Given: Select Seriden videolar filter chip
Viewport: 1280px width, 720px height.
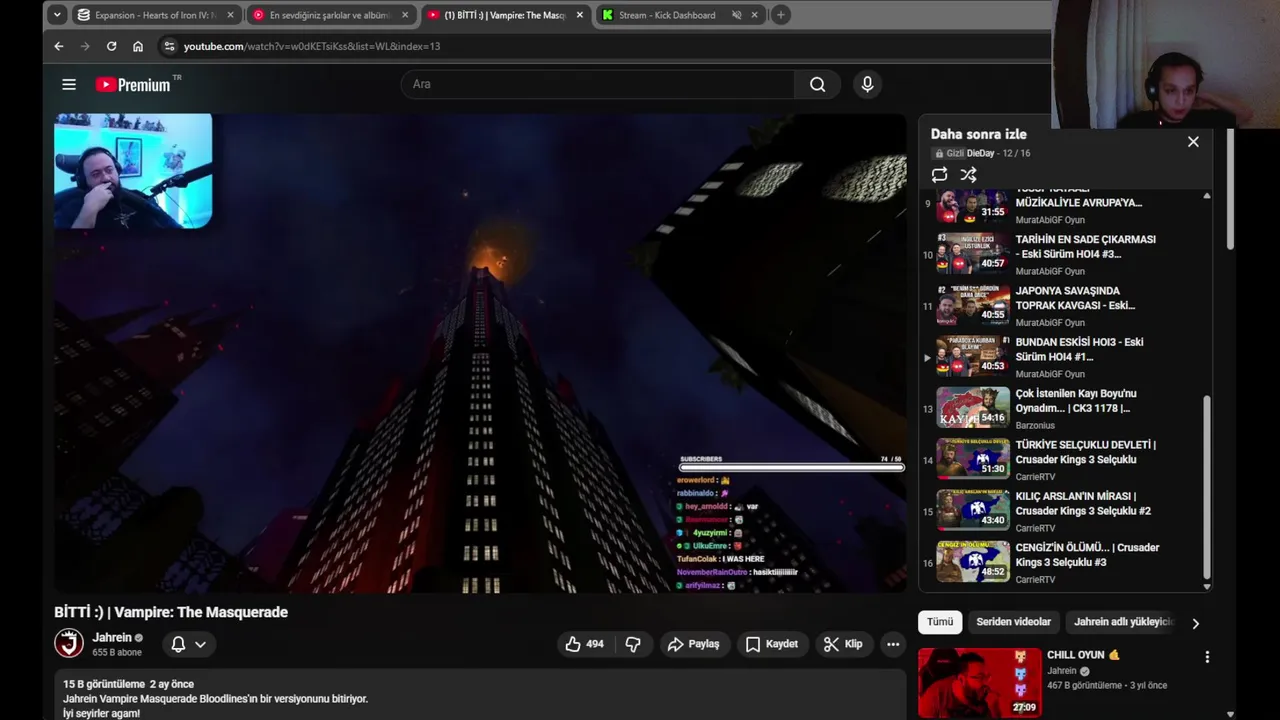Looking at the screenshot, I should click(x=1013, y=622).
